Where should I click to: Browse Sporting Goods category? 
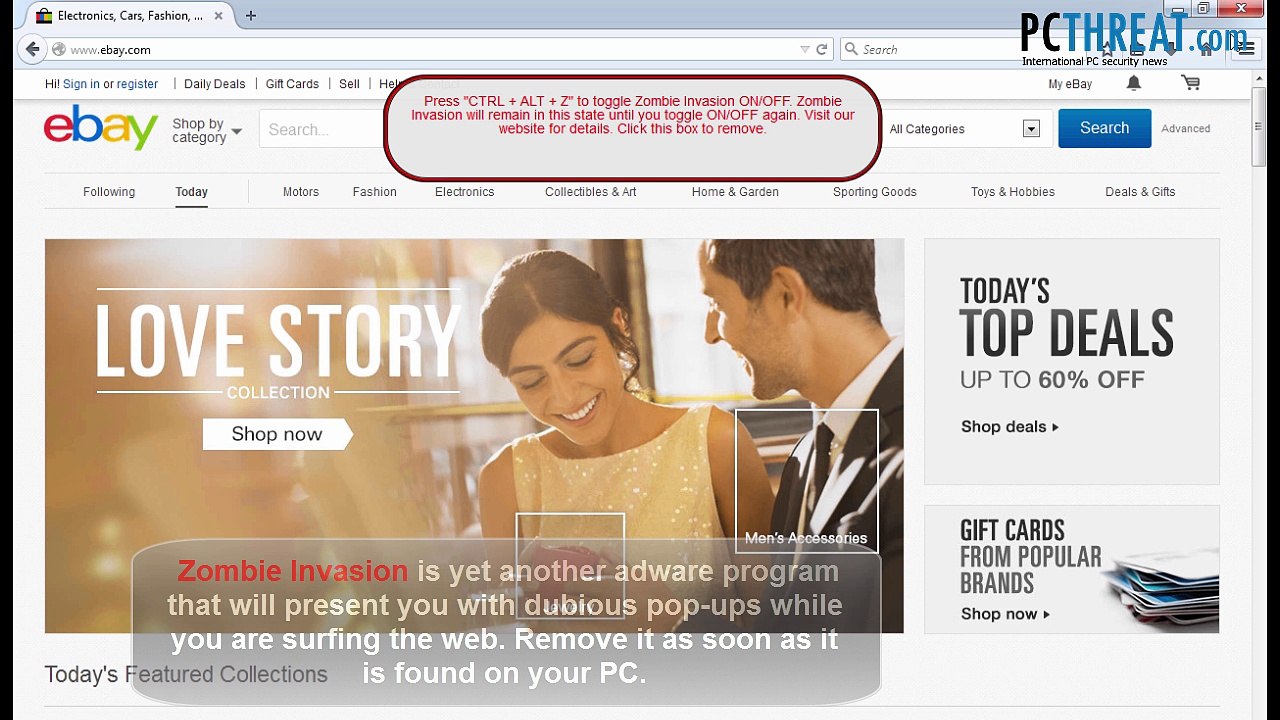click(x=875, y=192)
